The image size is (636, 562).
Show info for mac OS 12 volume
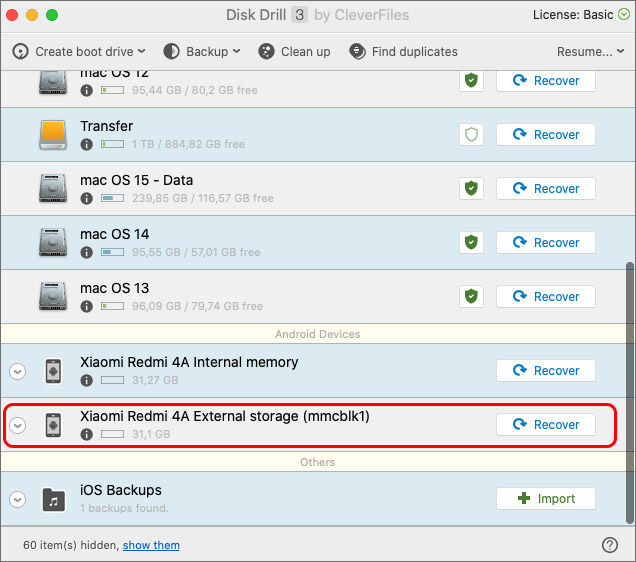coord(86,90)
